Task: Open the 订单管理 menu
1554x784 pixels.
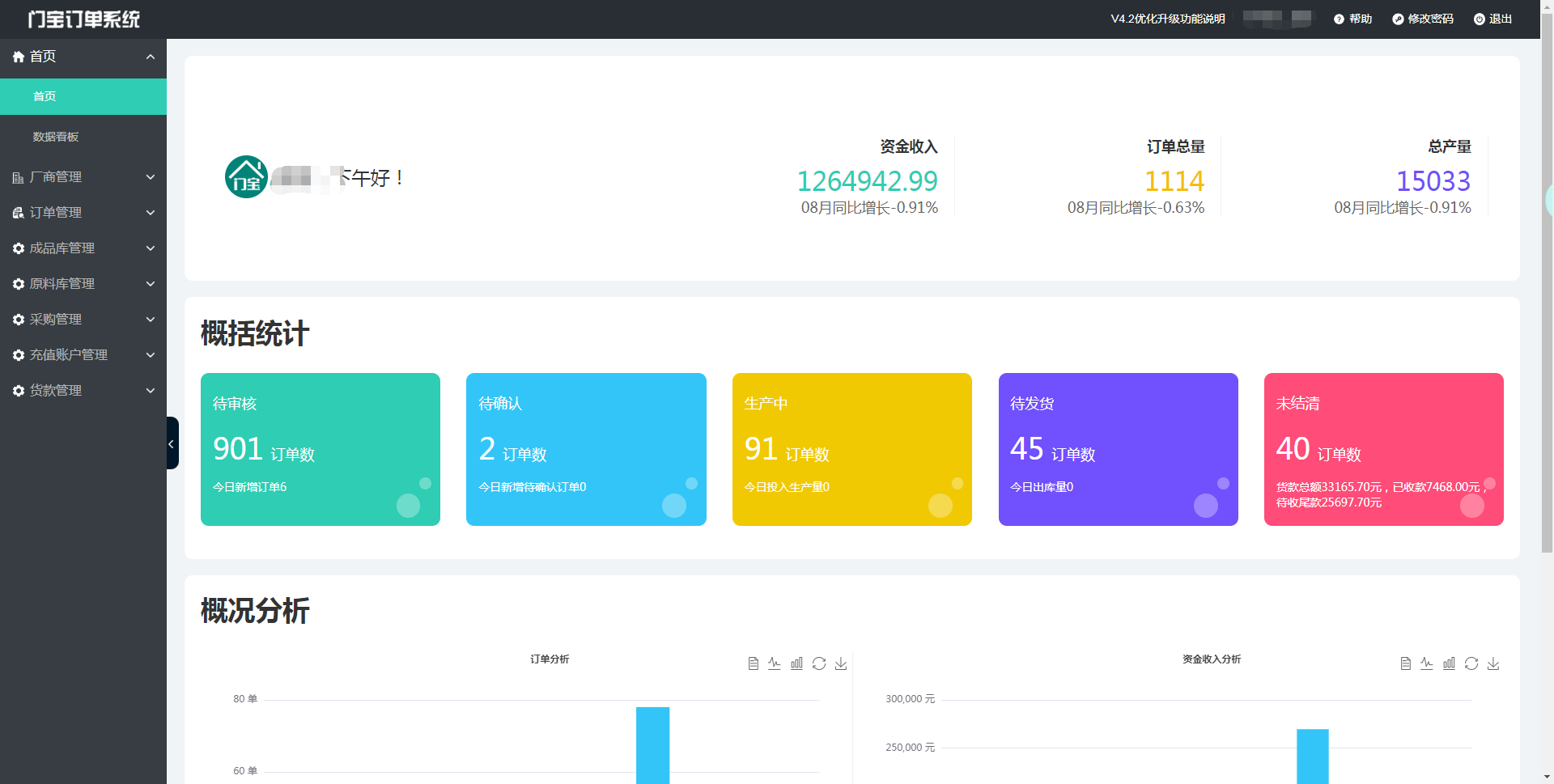Action: (83, 213)
